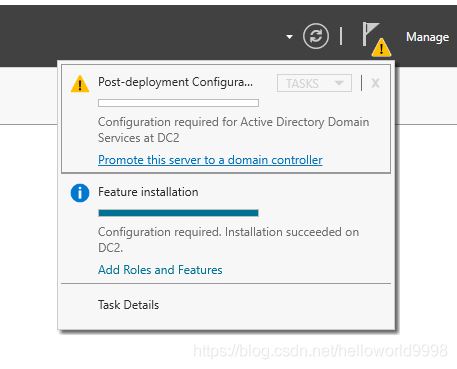Open the Notifications flag icon
Image resolution: width=457 pixels, height=369 pixels.
(370, 34)
